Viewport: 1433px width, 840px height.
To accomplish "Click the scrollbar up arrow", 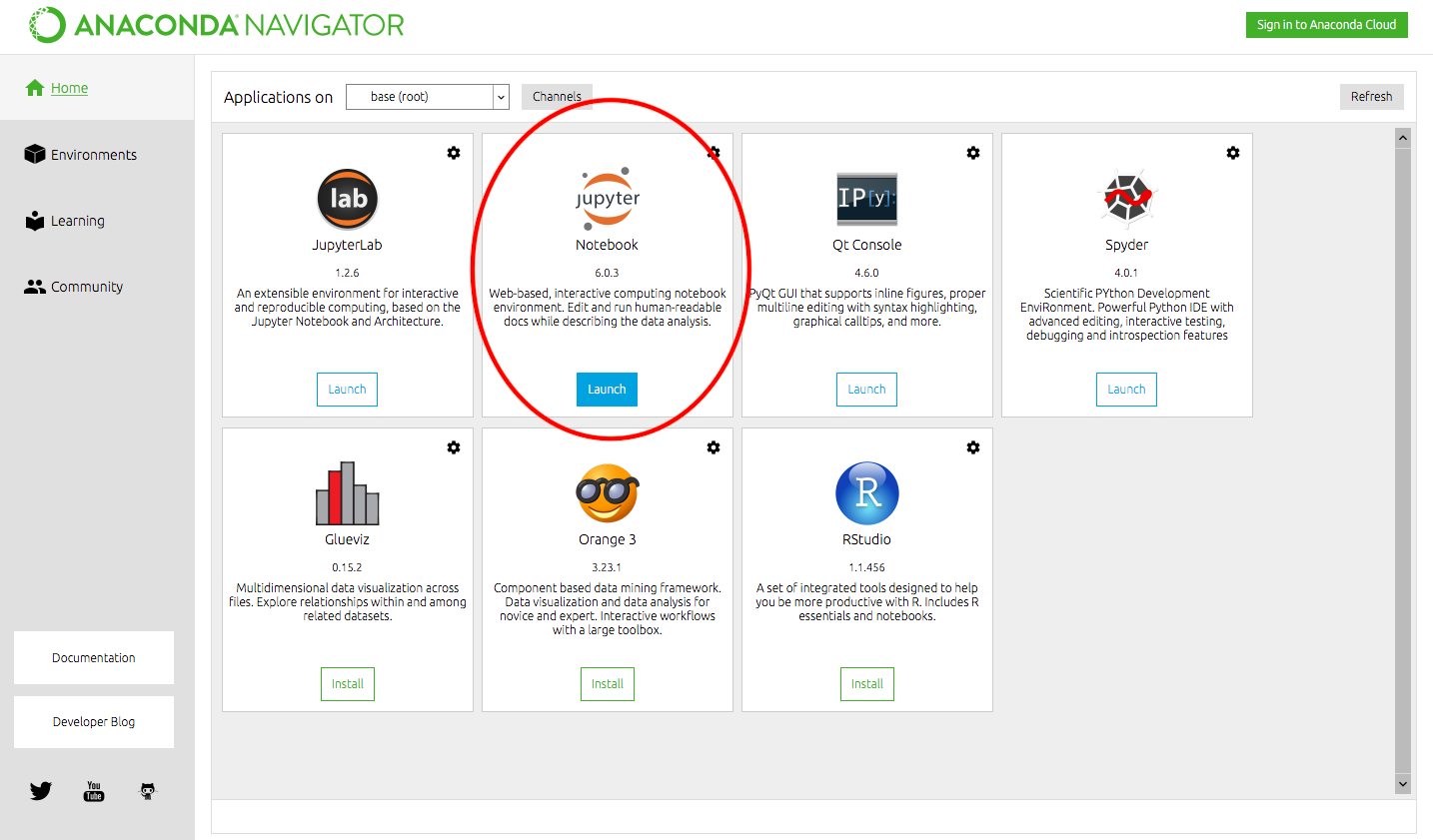I will [1403, 138].
